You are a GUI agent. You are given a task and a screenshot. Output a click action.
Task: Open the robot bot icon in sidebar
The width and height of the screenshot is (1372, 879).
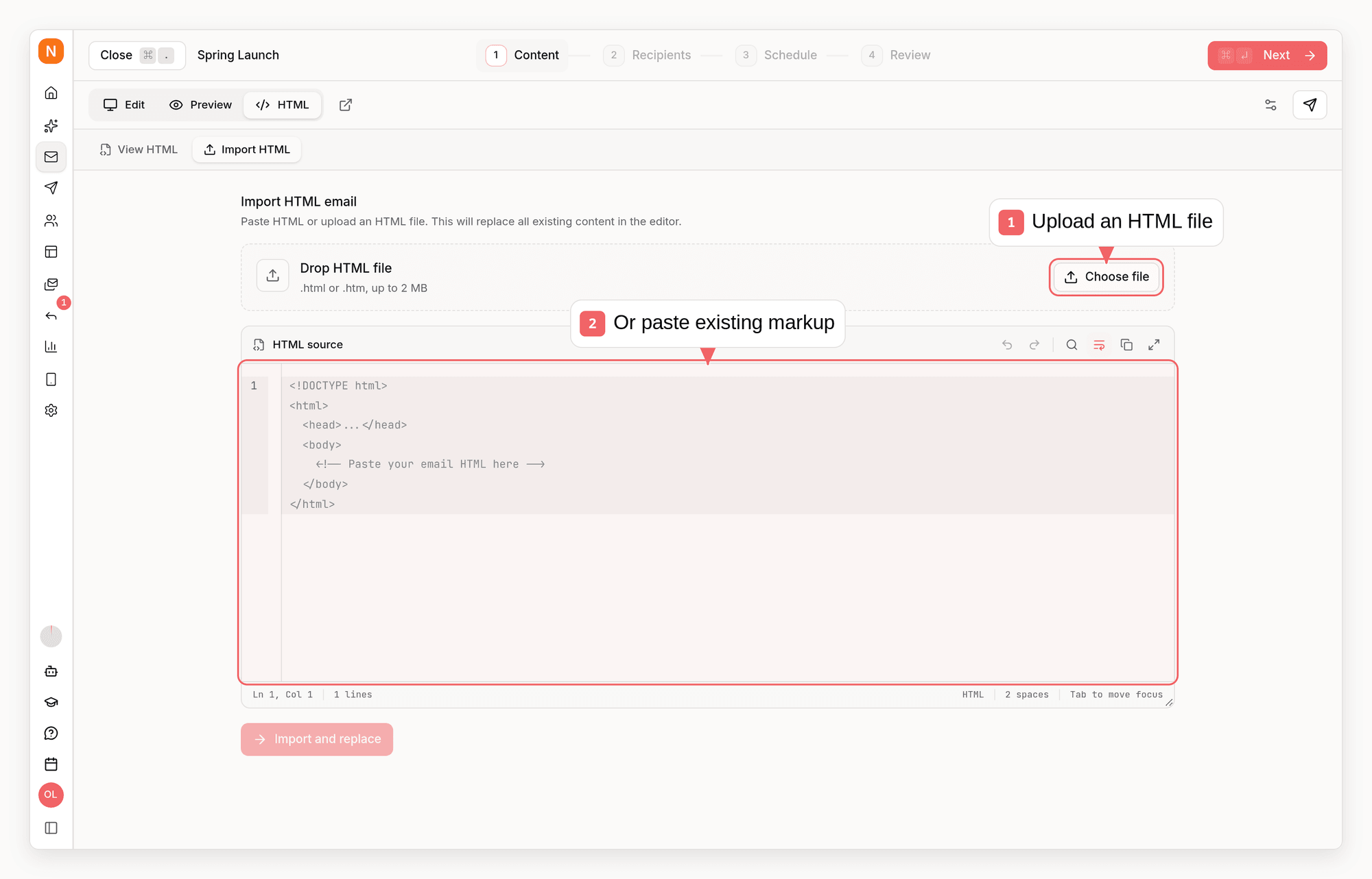[51, 671]
